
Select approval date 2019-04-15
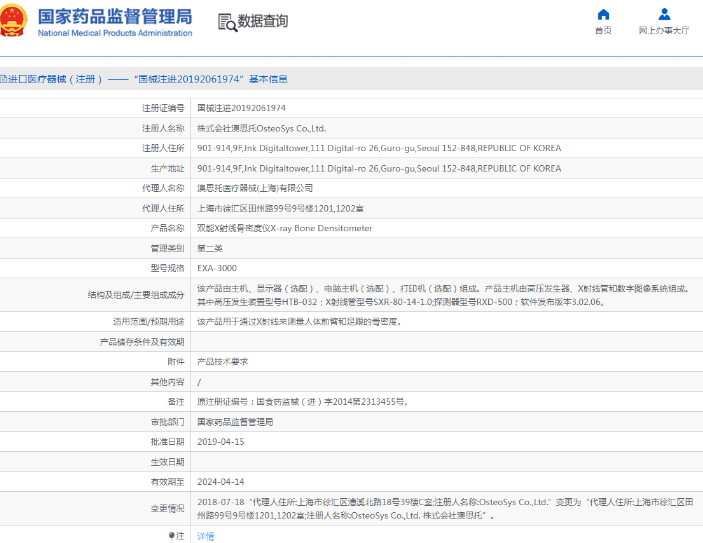coord(221,442)
